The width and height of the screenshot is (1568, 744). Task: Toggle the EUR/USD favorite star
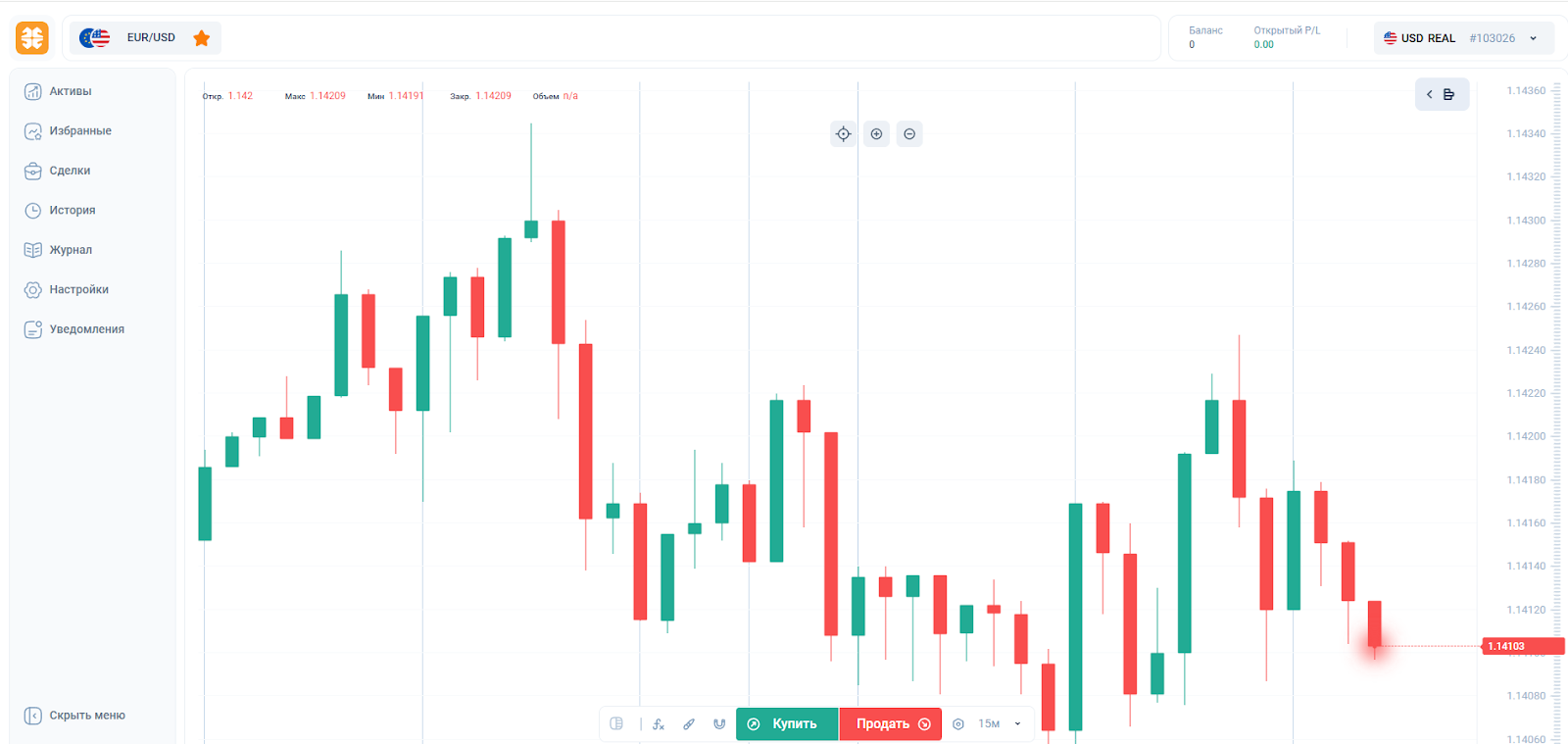[202, 38]
